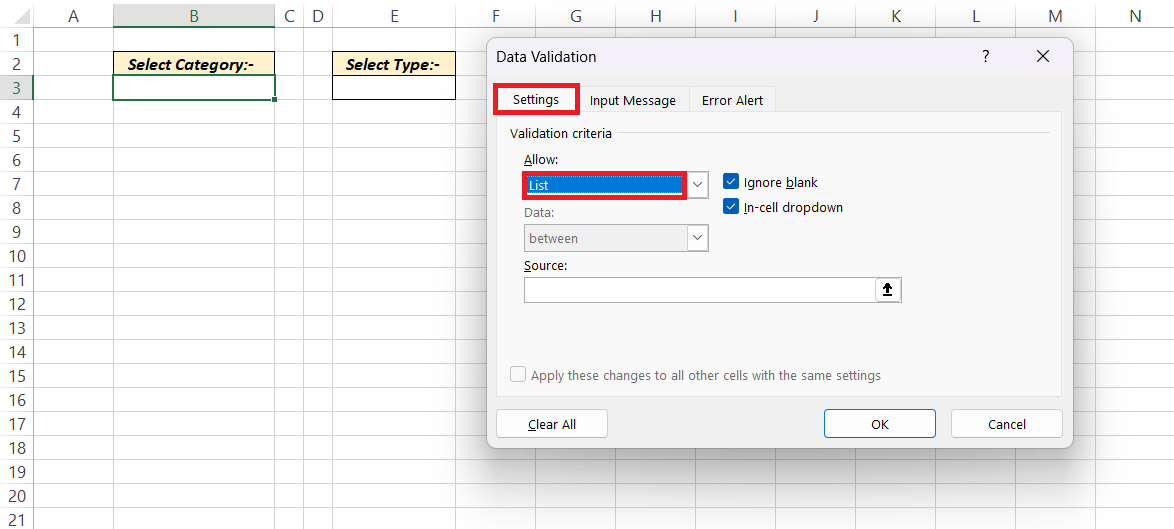Uncheck the Ignore blank checkbox
The image size is (1174, 529).
[731, 182]
